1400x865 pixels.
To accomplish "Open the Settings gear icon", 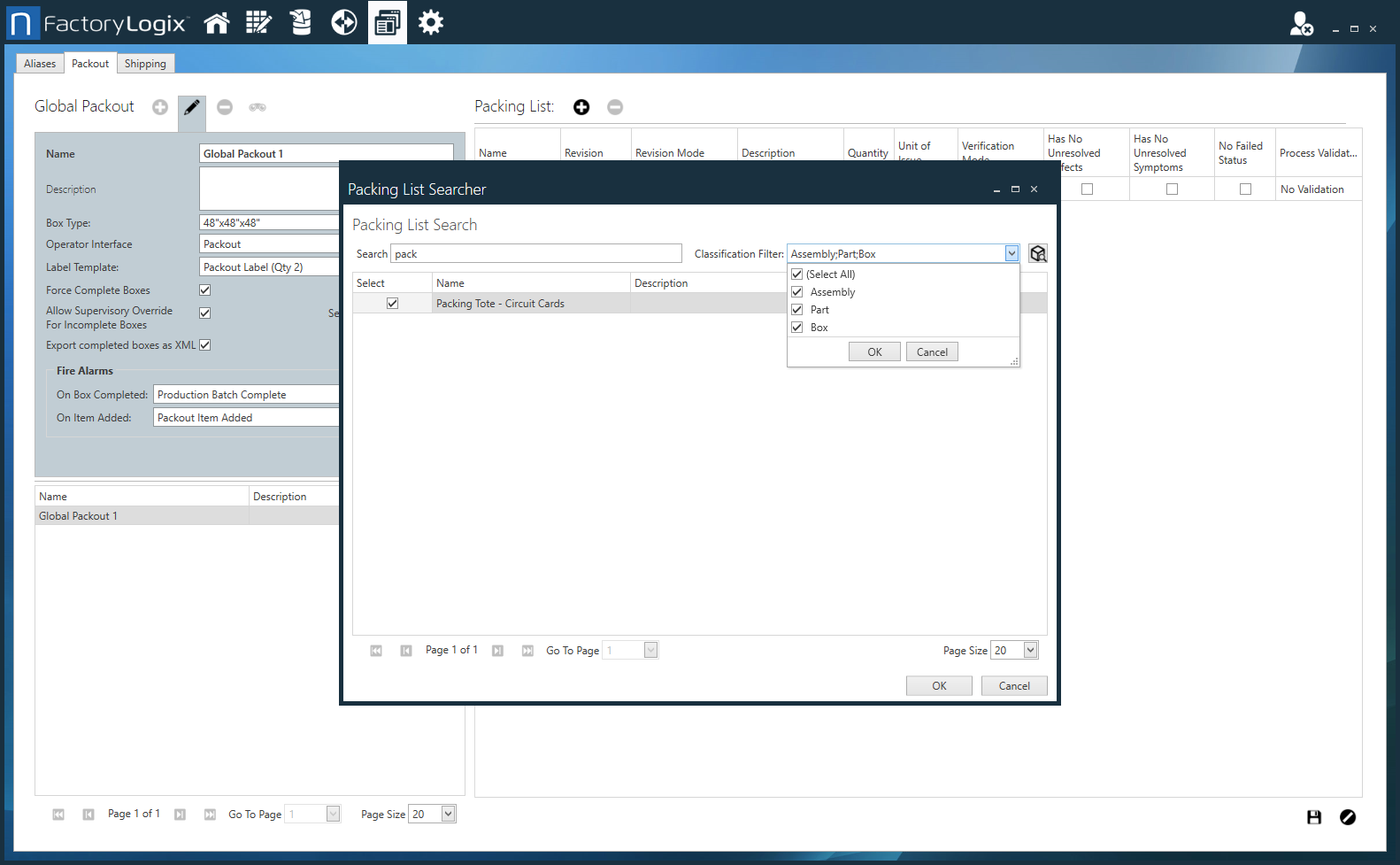I will click(x=431, y=23).
